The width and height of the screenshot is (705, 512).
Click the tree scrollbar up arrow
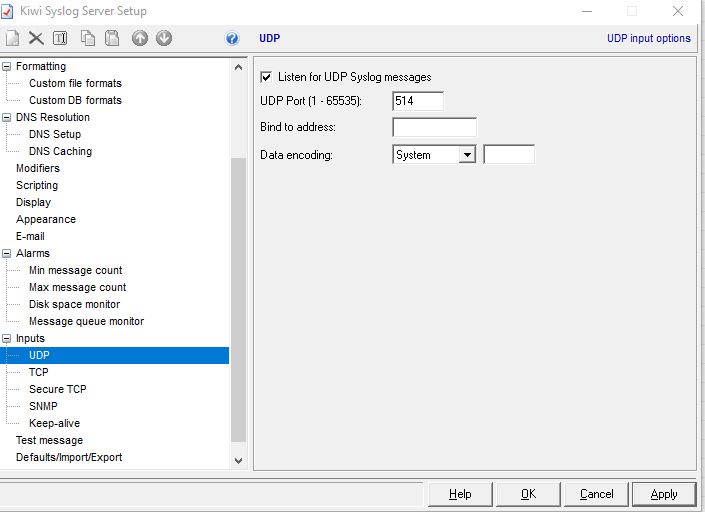[238, 67]
